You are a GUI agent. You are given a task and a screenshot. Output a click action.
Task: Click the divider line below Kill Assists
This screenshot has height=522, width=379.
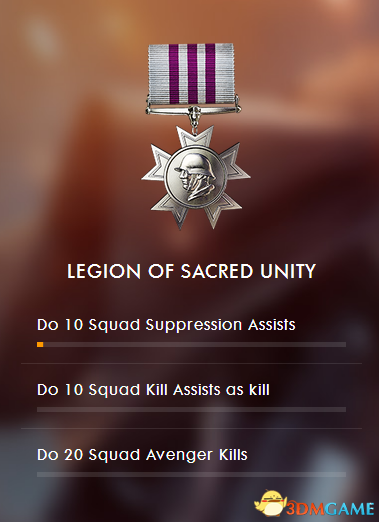point(191,428)
